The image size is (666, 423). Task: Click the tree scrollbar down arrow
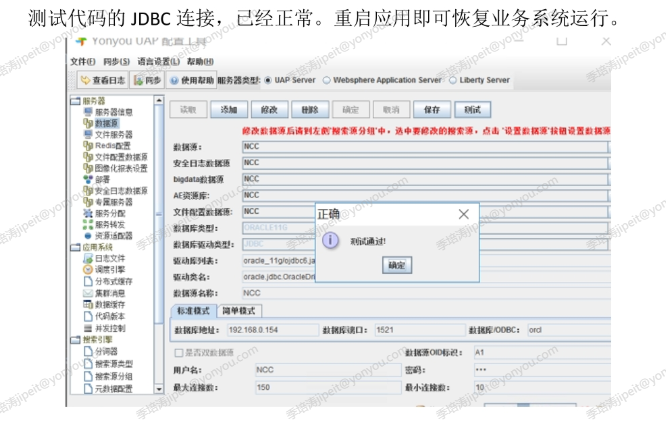159,389
